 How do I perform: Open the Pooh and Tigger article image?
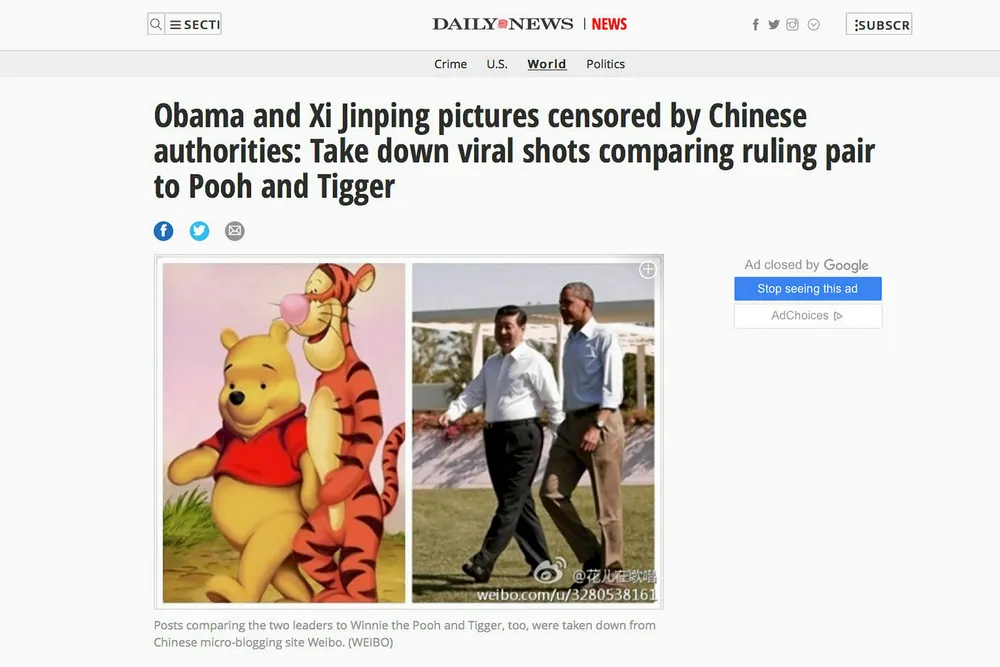(409, 432)
